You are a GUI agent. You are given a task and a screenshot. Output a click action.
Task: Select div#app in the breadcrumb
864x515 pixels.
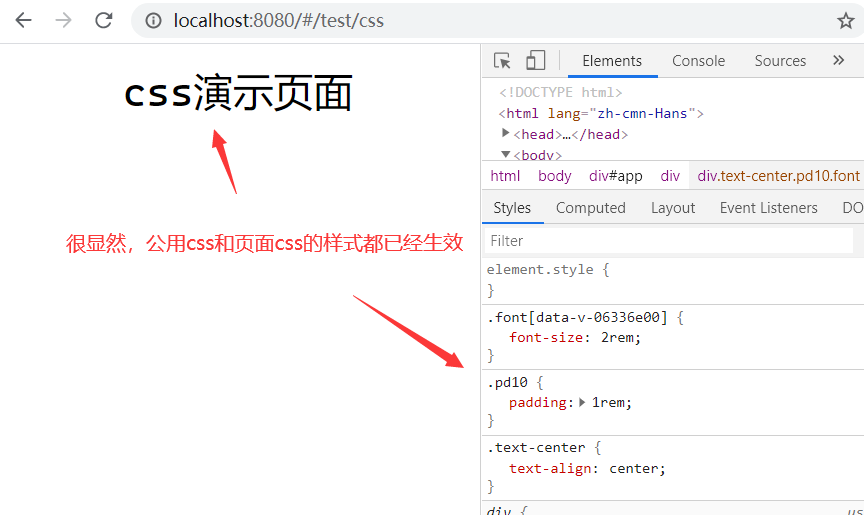pyautogui.click(x=615, y=176)
